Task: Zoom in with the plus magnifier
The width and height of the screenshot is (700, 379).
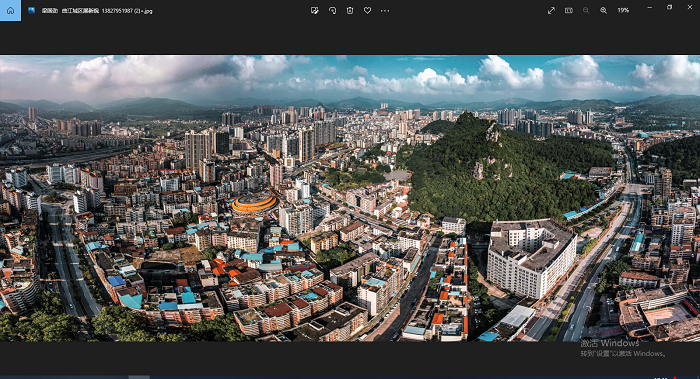Action: pyautogui.click(x=604, y=10)
